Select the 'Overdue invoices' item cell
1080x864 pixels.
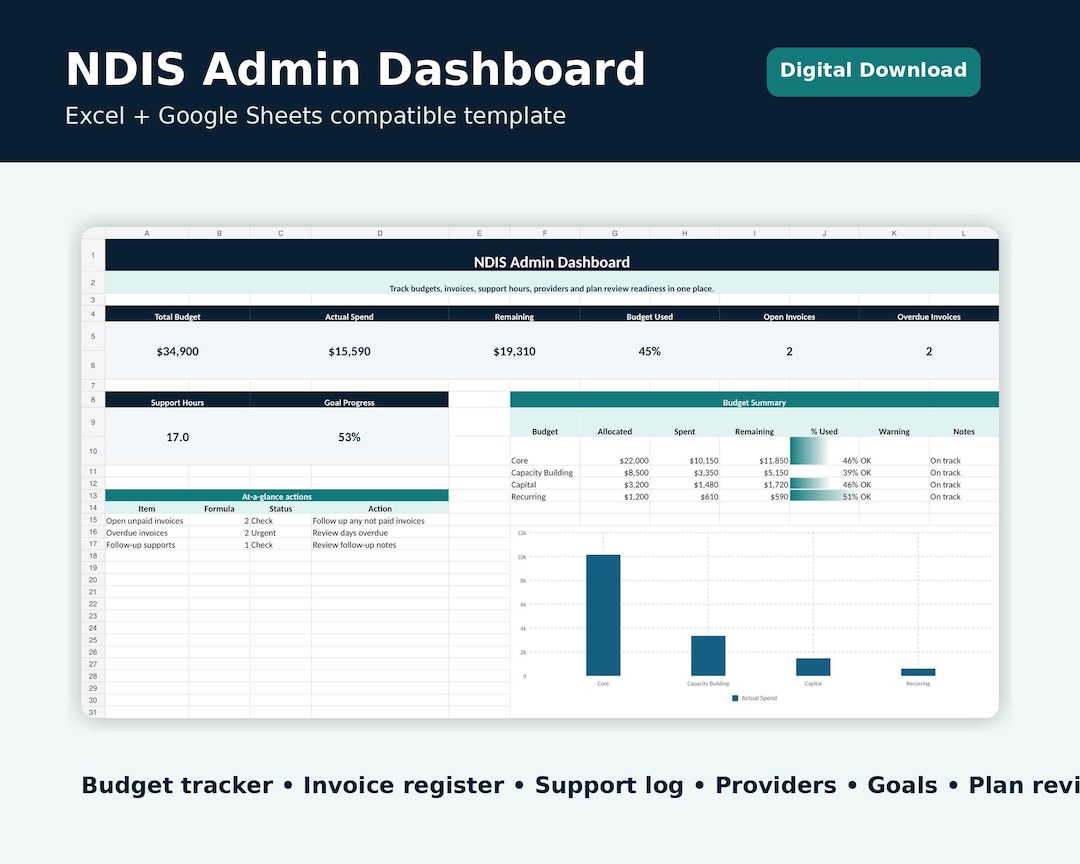click(x=147, y=533)
